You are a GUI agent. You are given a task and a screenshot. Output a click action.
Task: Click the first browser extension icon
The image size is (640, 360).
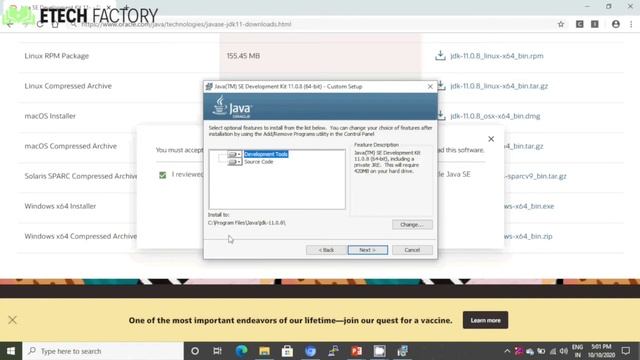(x=580, y=24)
